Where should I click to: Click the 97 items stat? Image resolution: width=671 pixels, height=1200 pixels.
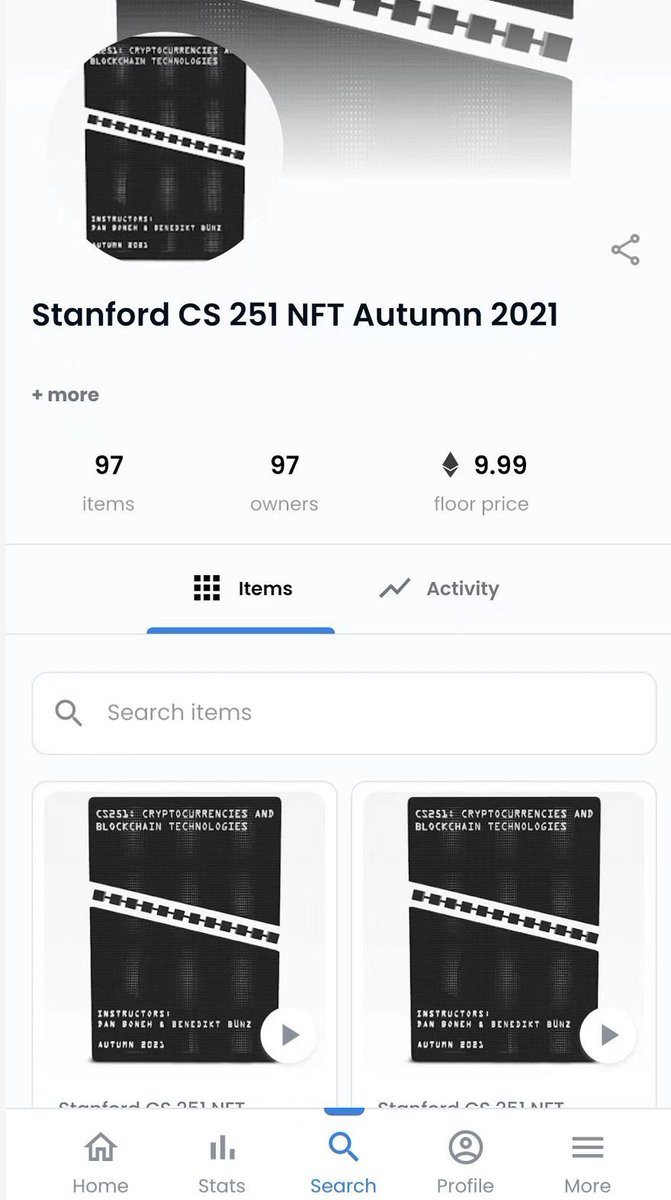[108, 482]
